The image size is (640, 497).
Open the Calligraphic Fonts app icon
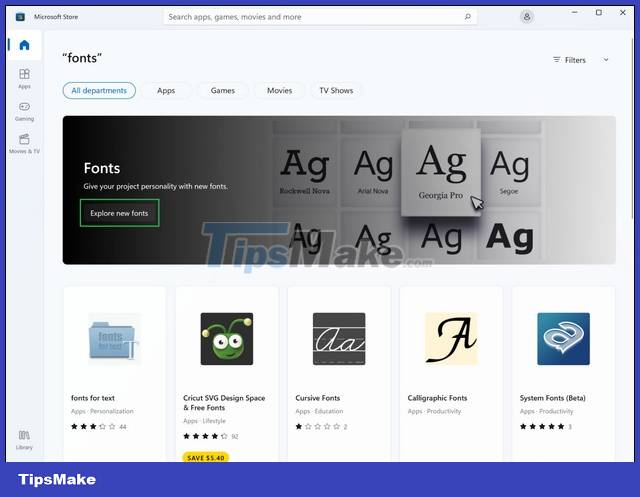point(451,339)
